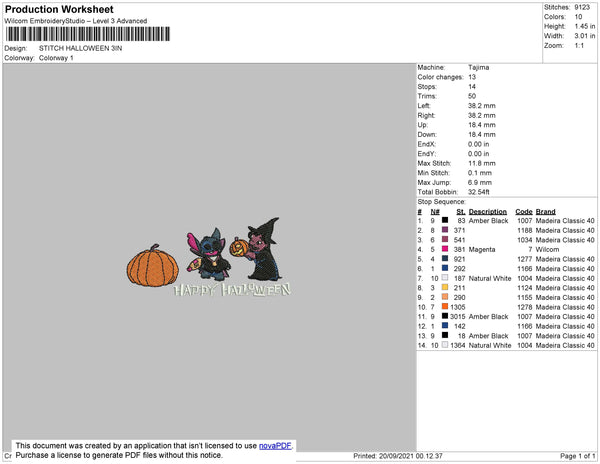Click stitch count 1364 in stop 14
The image size is (600, 464).
(x=458, y=345)
